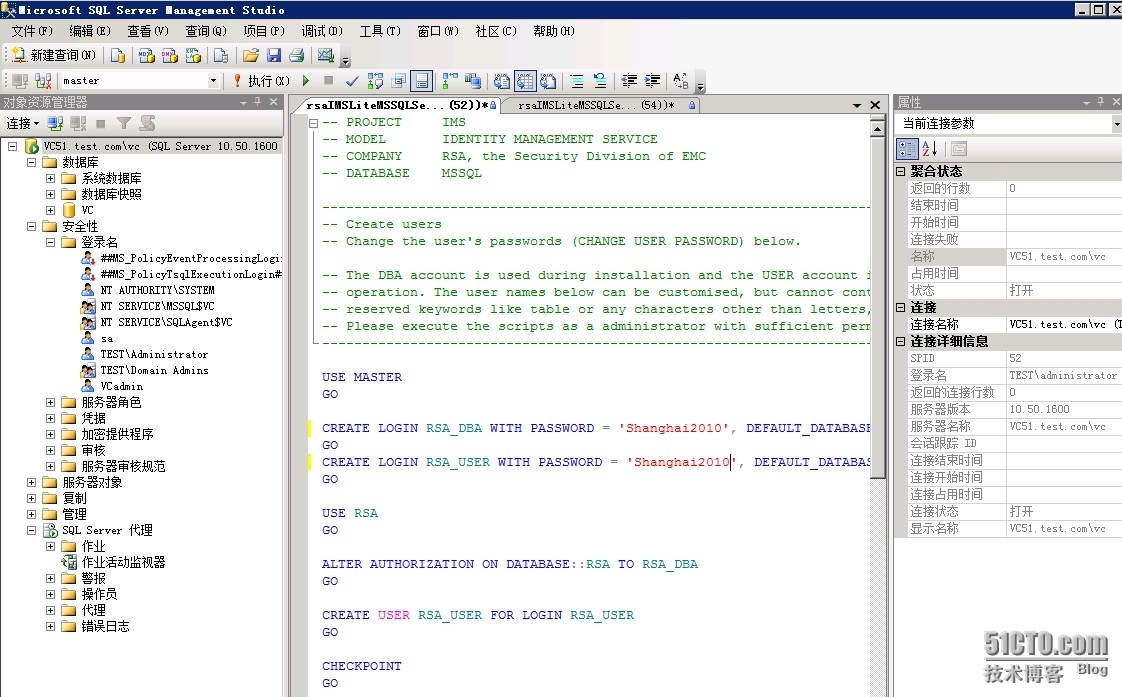Click the Results to Text icon
This screenshot has width=1122, height=697.
click(502, 81)
